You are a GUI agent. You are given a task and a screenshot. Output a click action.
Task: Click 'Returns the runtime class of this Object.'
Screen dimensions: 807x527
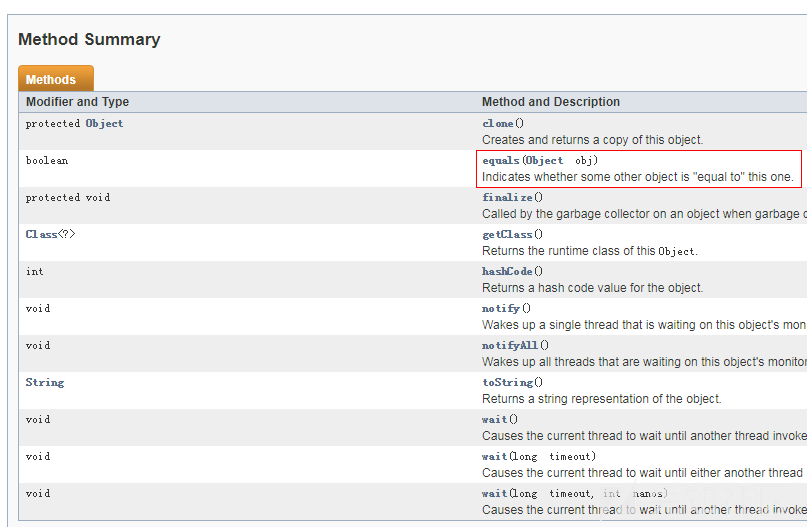pyautogui.click(x=590, y=251)
